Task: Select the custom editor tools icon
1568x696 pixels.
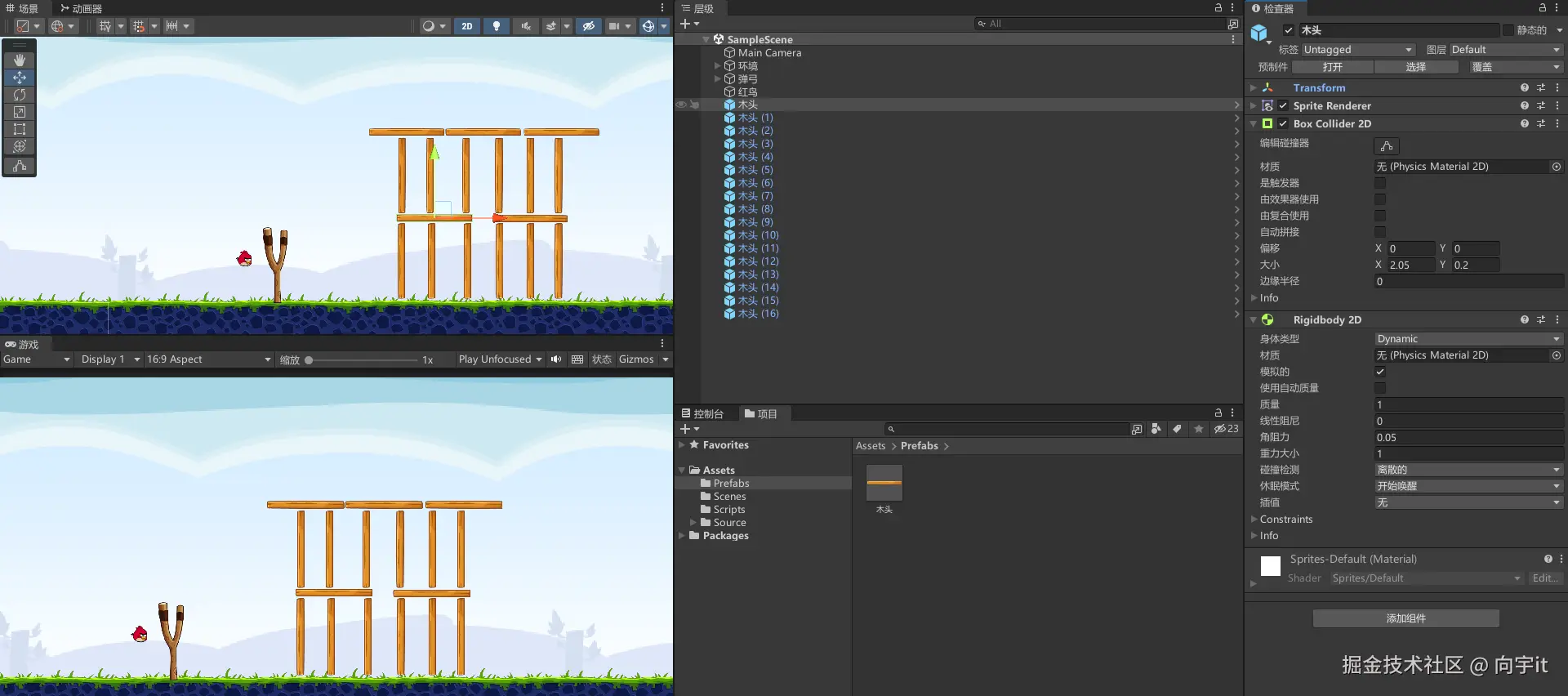Action: pyautogui.click(x=20, y=166)
